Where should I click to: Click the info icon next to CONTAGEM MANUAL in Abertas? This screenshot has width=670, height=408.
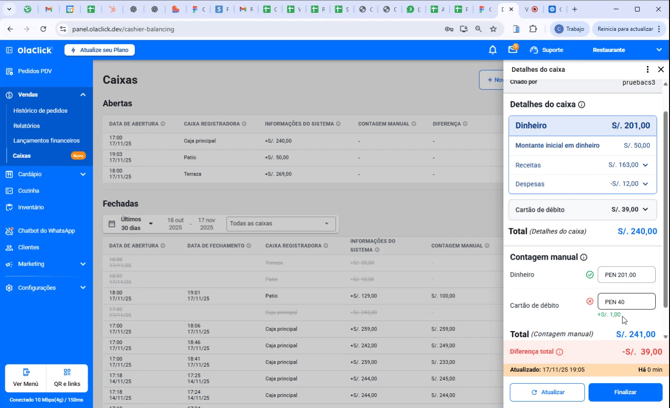[414, 124]
